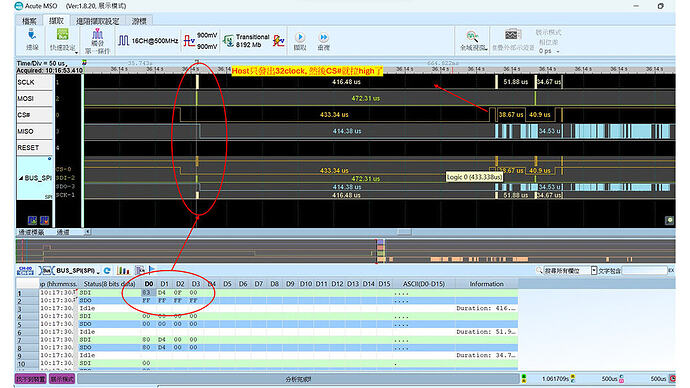Open the statistics bar chart icon
This screenshot has height=388, width=690.
point(123,270)
